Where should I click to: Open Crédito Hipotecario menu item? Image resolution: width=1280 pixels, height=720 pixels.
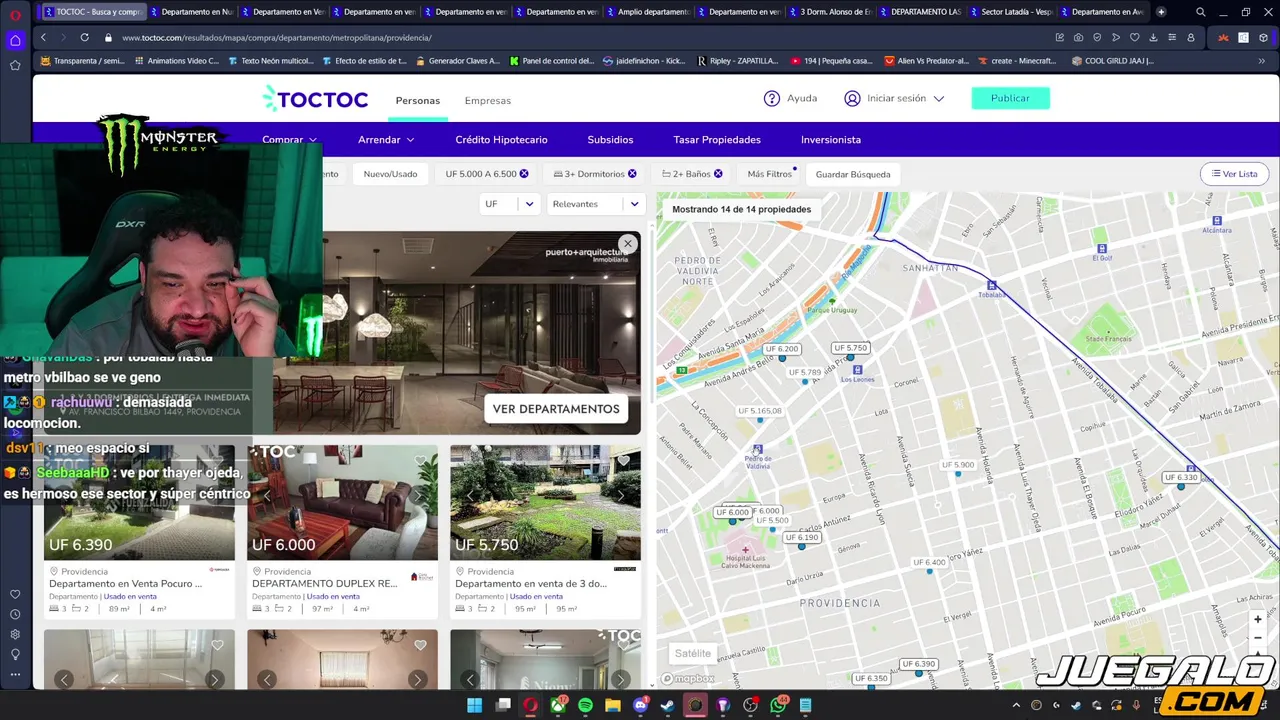point(501,140)
